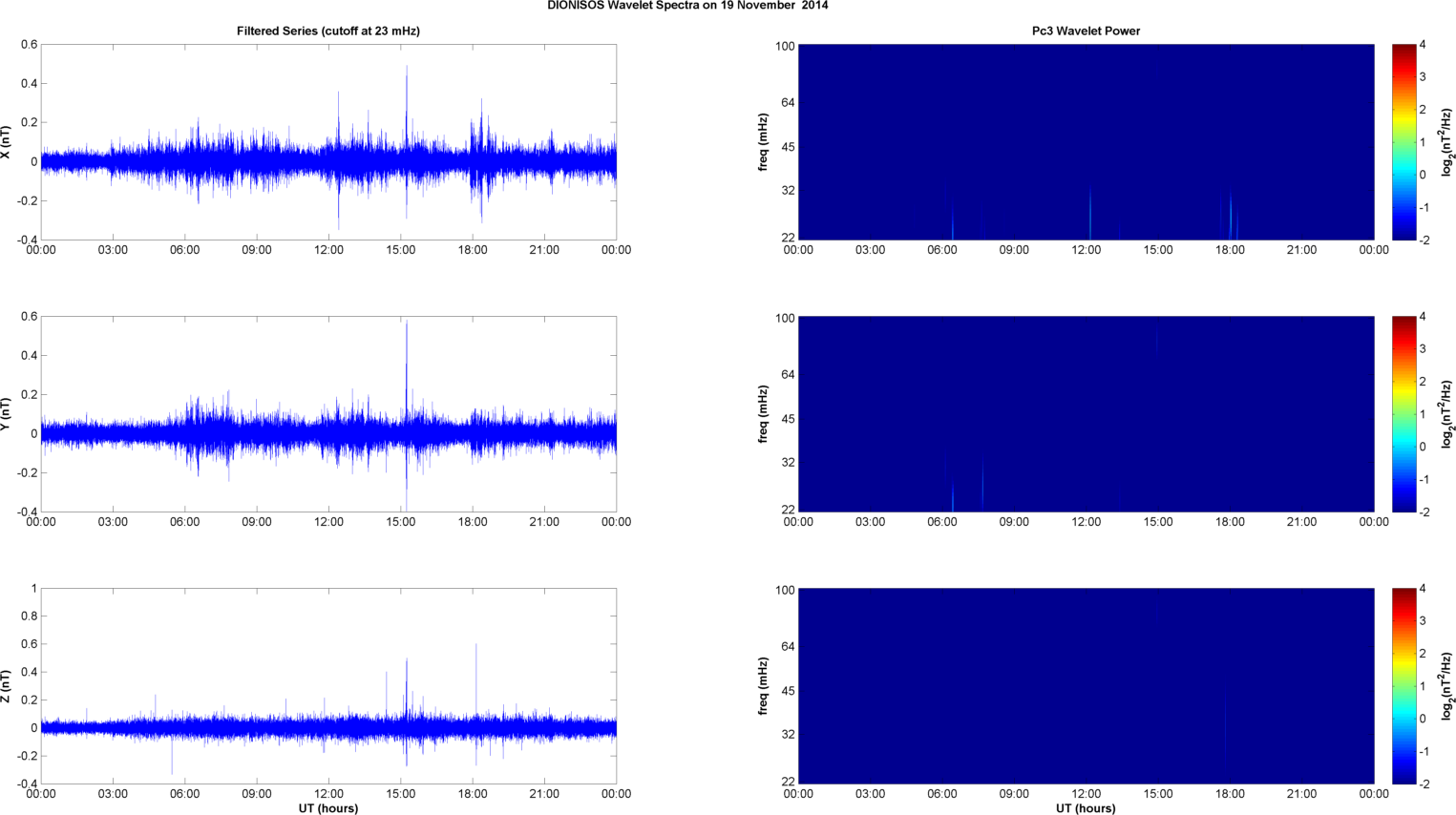1456x815 pixels.
Task: Click the colorbar beside the middle wavelet plot
Action: 1403,414
